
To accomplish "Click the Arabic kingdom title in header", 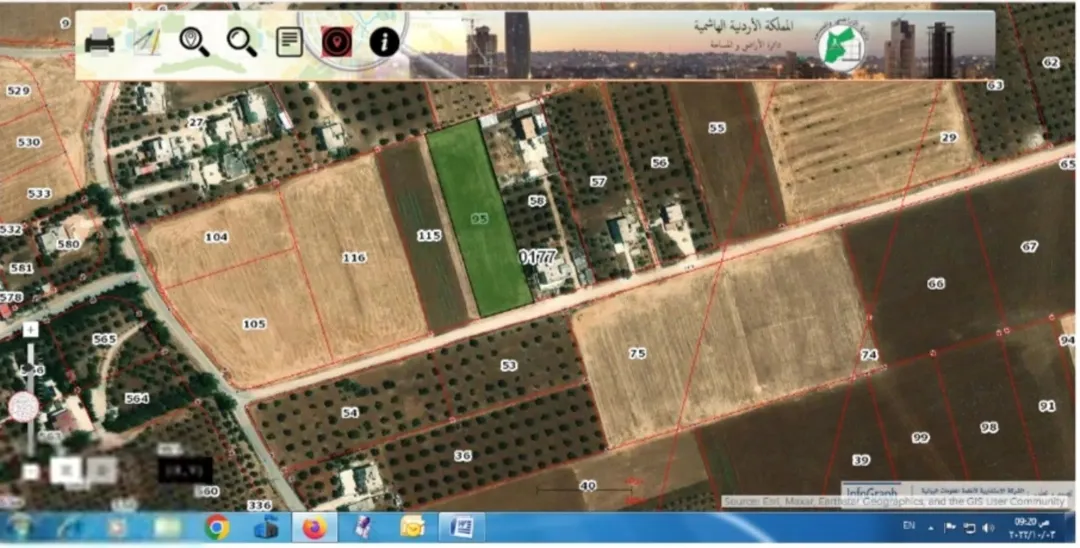I will pos(743,25).
